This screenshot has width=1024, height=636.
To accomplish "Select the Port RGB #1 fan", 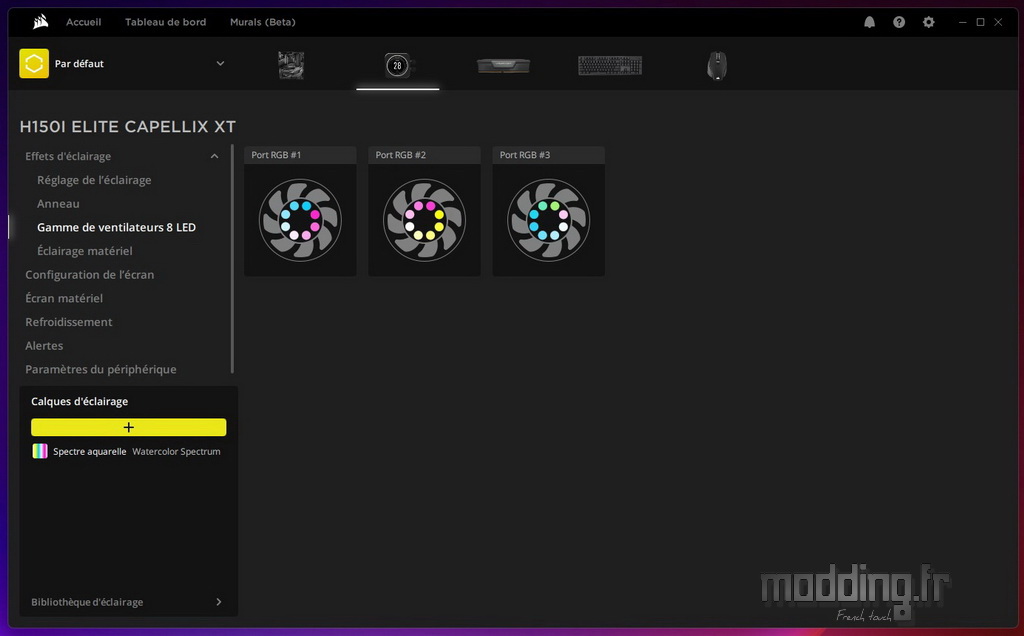I will [300, 220].
